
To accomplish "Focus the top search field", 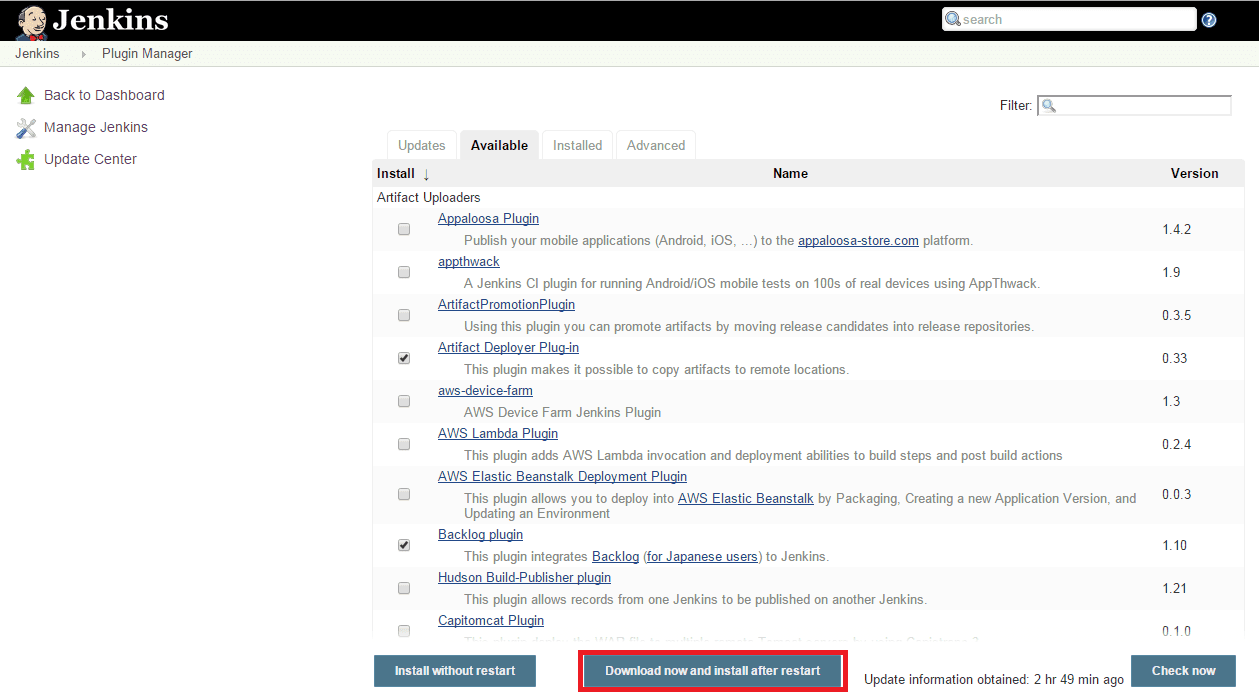I will click(1069, 19).
